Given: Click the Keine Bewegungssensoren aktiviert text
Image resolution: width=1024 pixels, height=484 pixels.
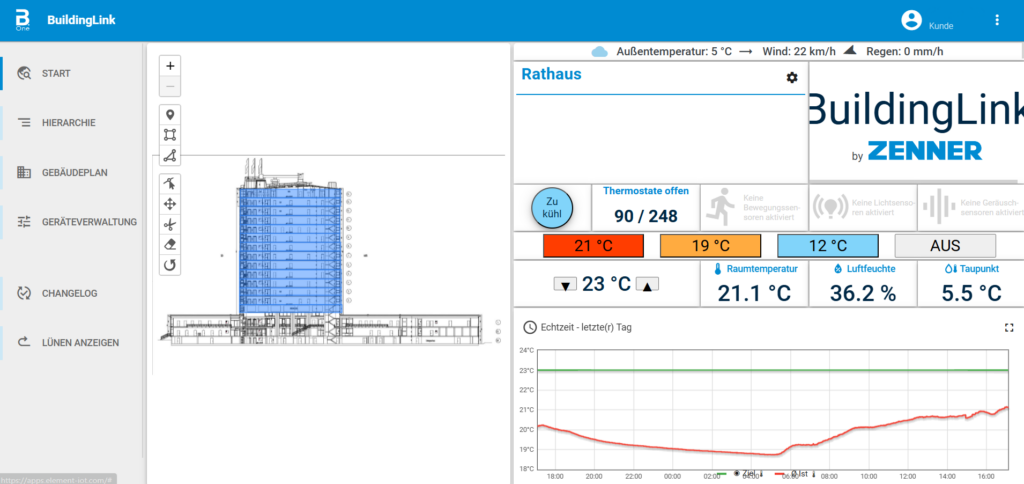Looking at the screenshot, I should coord(772,207).
